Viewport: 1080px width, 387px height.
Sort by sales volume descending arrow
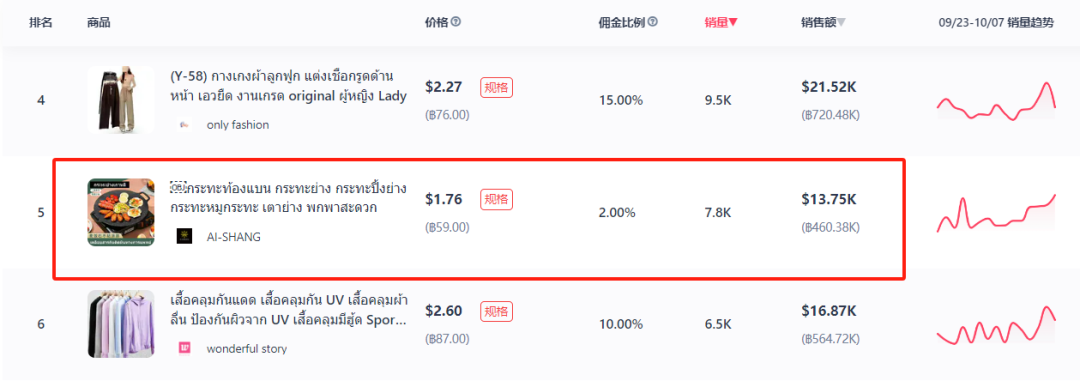point(733,23)
